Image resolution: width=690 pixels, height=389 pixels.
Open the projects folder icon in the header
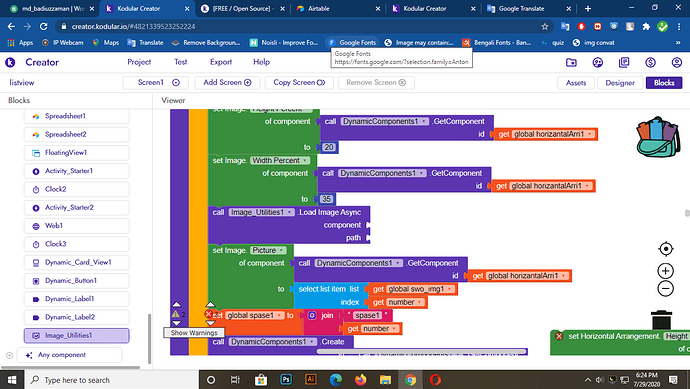(x=571, y=62)
